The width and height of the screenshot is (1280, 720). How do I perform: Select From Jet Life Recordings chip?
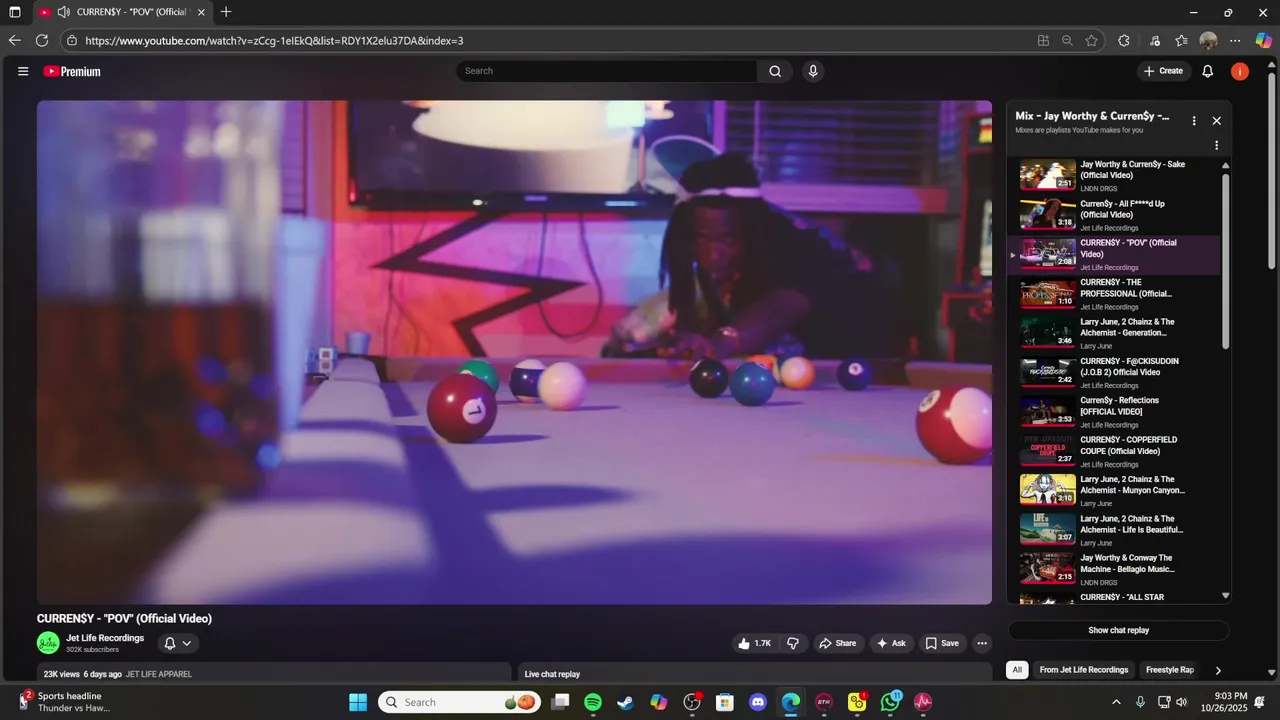point(1084,670)
